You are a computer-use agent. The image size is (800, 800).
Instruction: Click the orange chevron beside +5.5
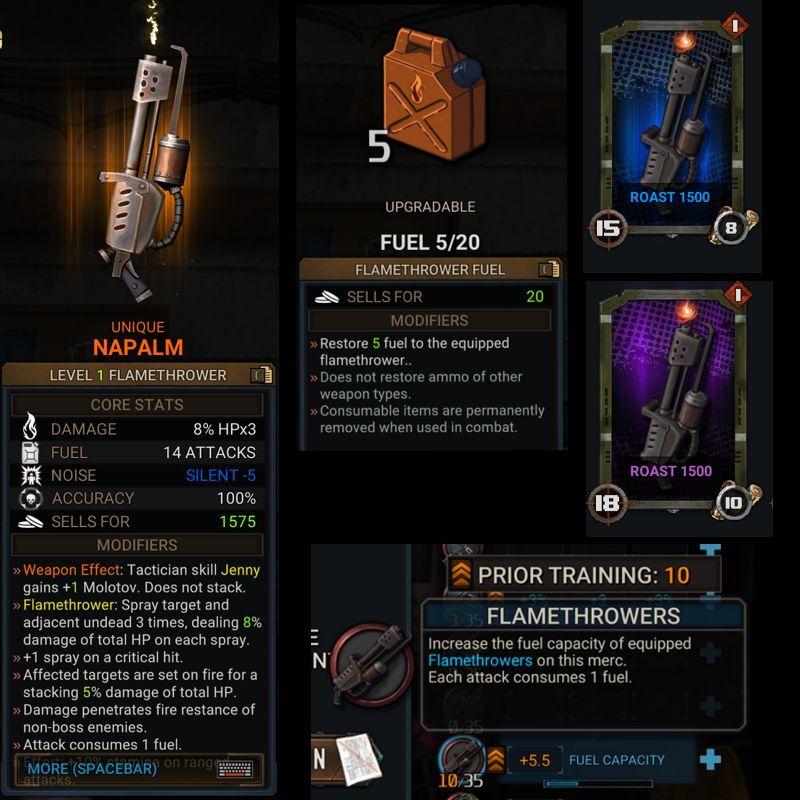click(x=495, y=760)
